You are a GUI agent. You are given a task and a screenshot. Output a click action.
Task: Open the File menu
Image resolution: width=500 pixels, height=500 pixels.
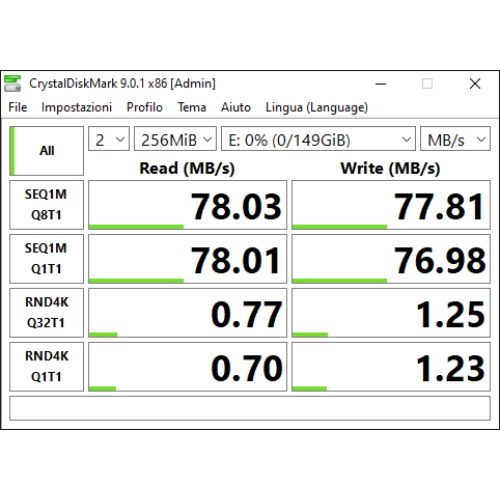click(x=18, y=107)
